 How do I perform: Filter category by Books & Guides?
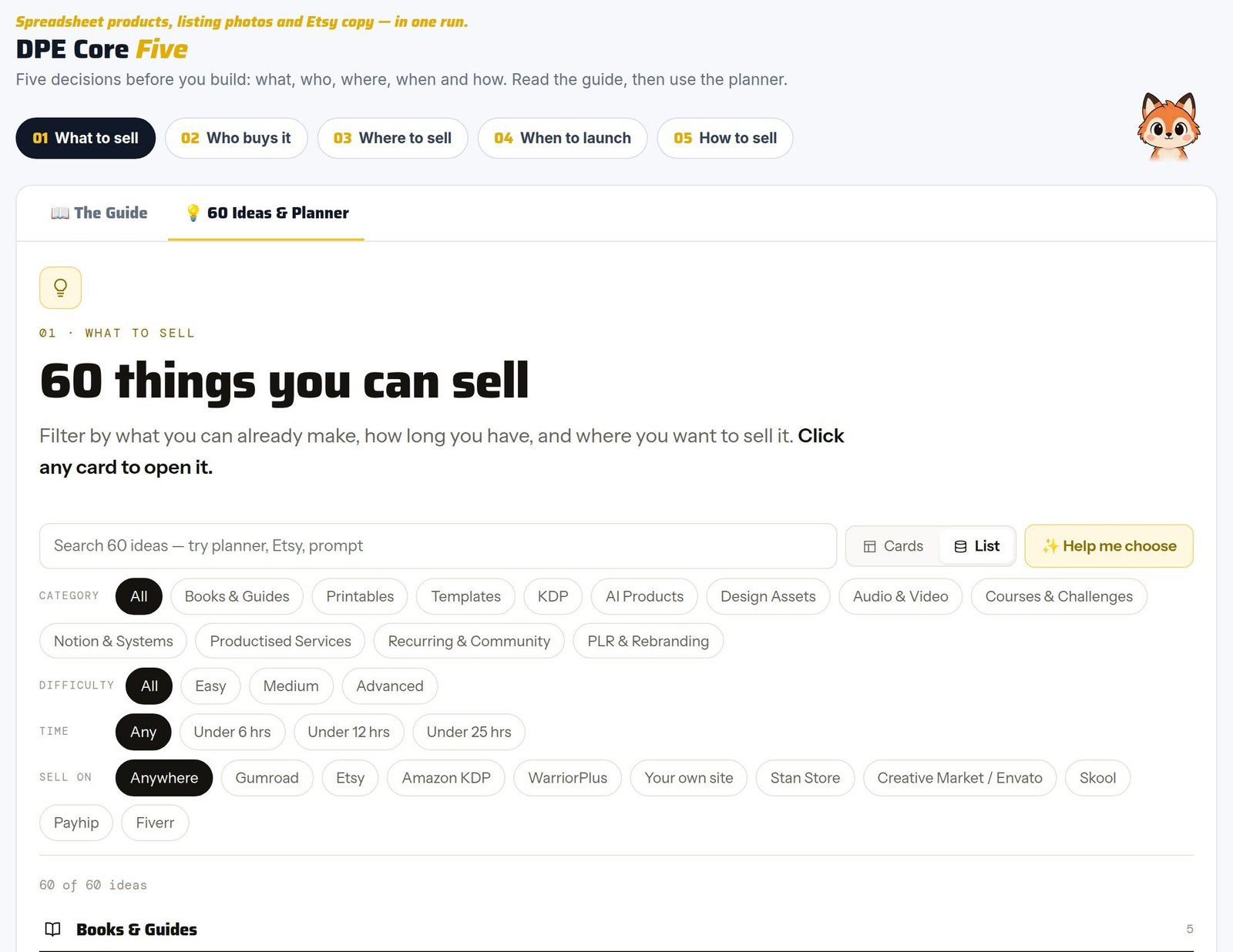pyautogui.click(x=237, y=596)
